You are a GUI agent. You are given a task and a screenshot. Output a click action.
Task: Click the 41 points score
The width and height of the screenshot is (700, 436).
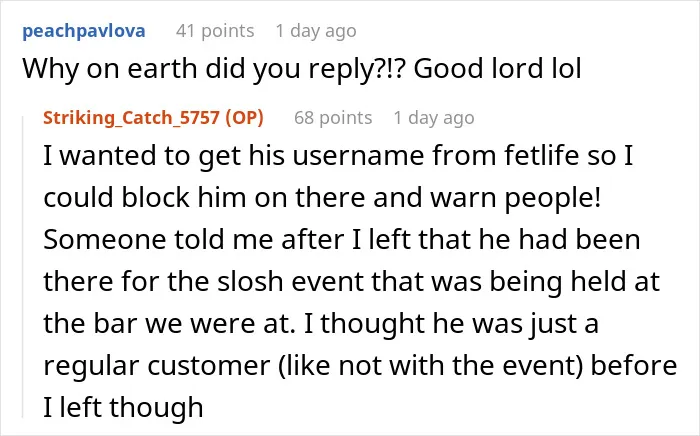pos(215,31)
